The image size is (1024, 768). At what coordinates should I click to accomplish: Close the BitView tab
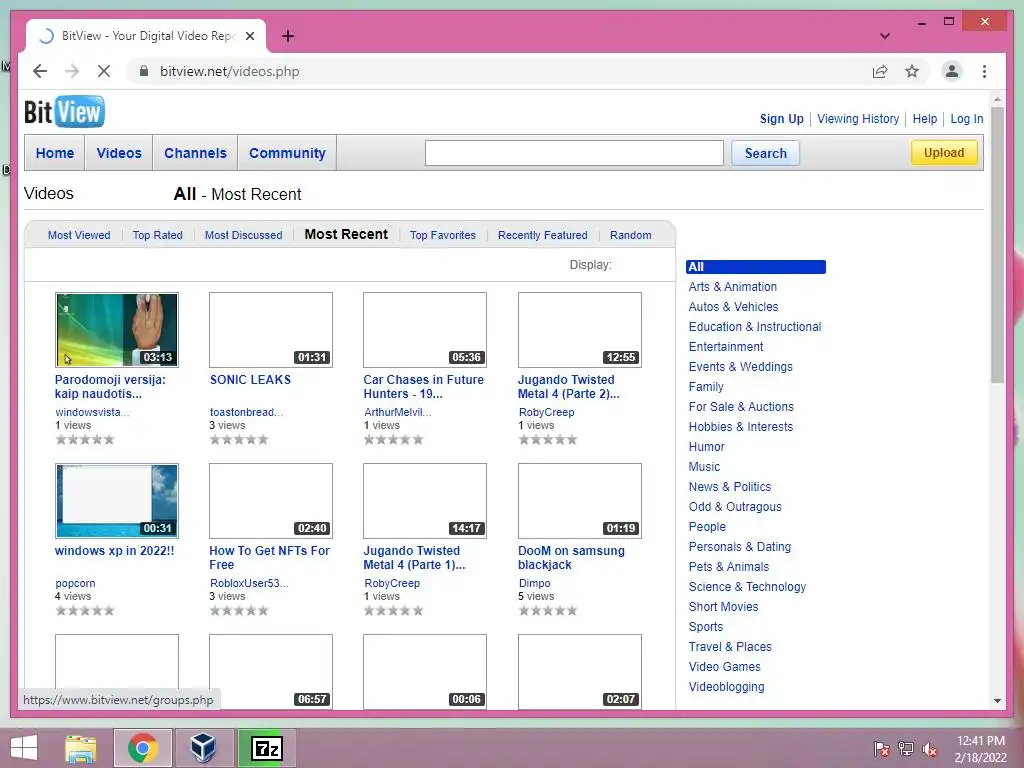click(x=249, y=36)
